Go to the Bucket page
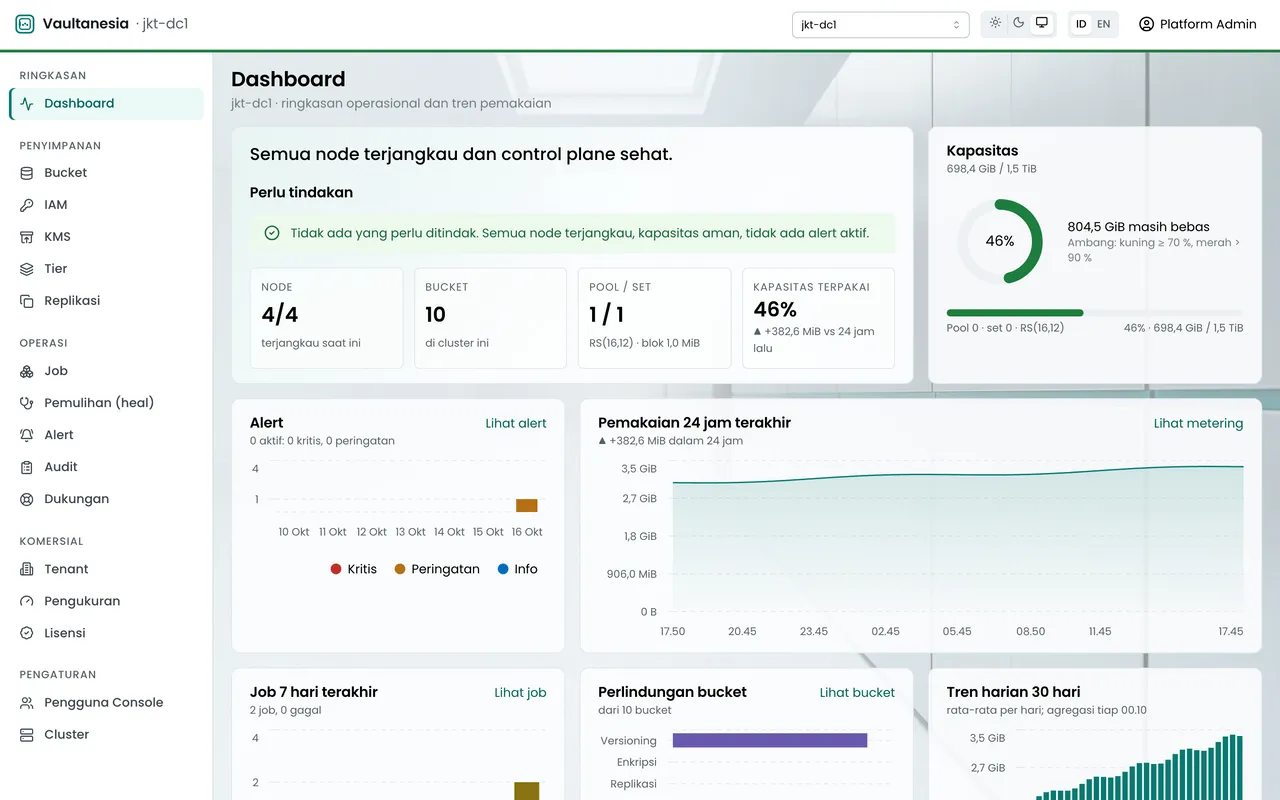This screenshot has width=1280, height=800. pyautogui.click(x=106, y=173)
